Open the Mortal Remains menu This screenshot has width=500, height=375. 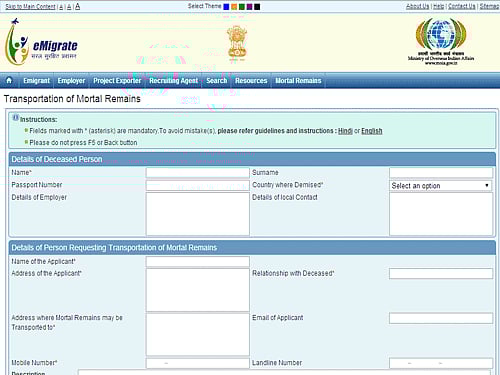pyautogui.click(x=298, y=81)
